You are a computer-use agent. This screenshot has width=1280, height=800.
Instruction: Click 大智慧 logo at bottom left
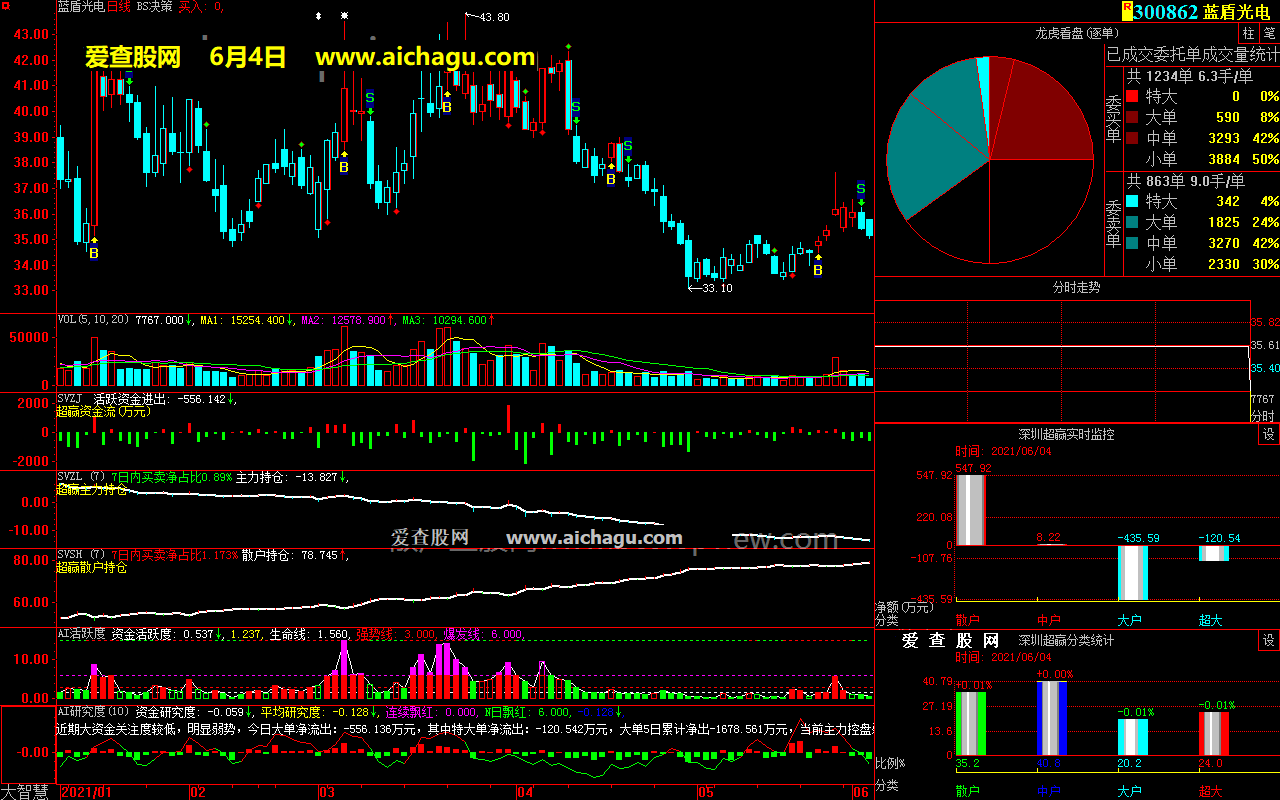pos(27,791)
